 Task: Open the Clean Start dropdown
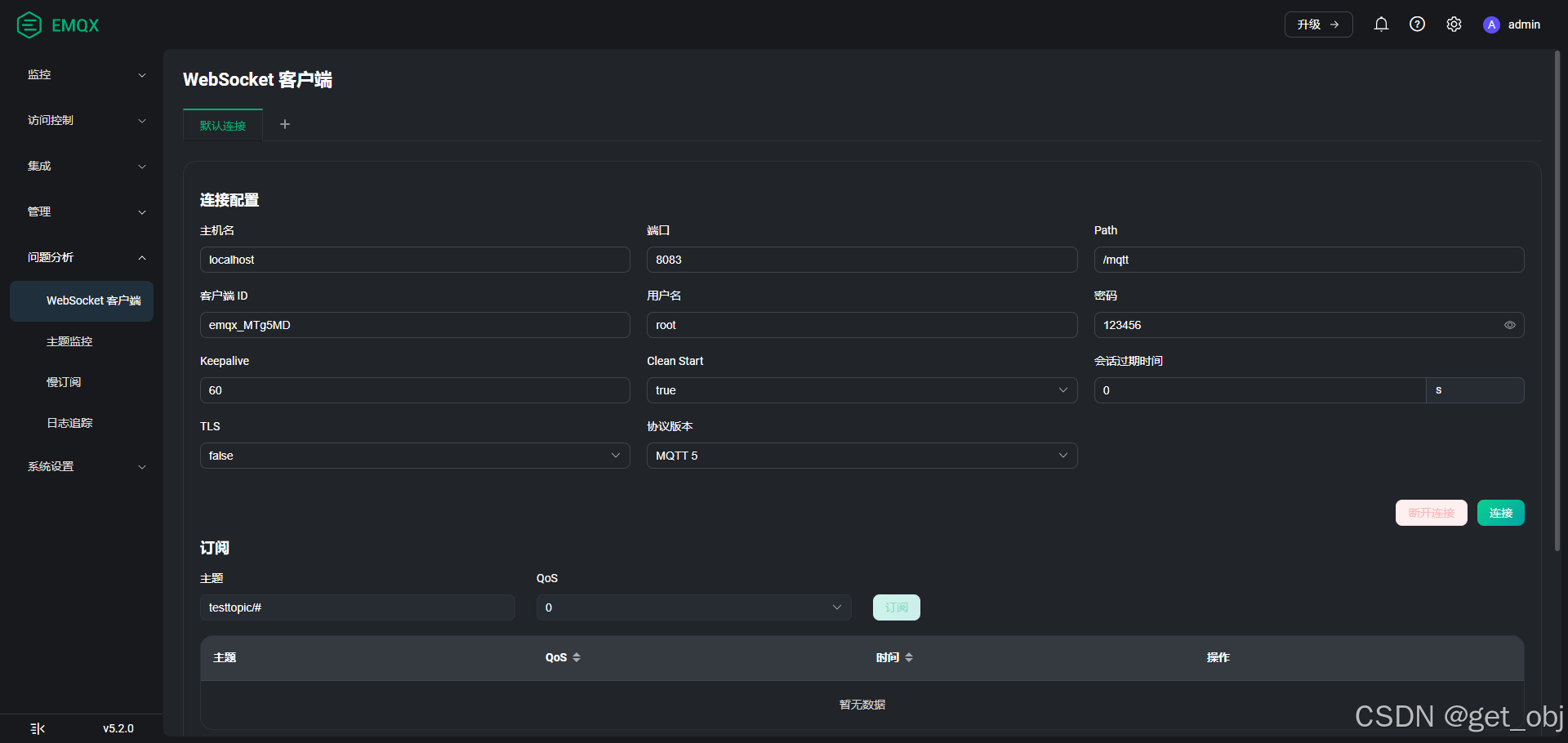point(862,390)
